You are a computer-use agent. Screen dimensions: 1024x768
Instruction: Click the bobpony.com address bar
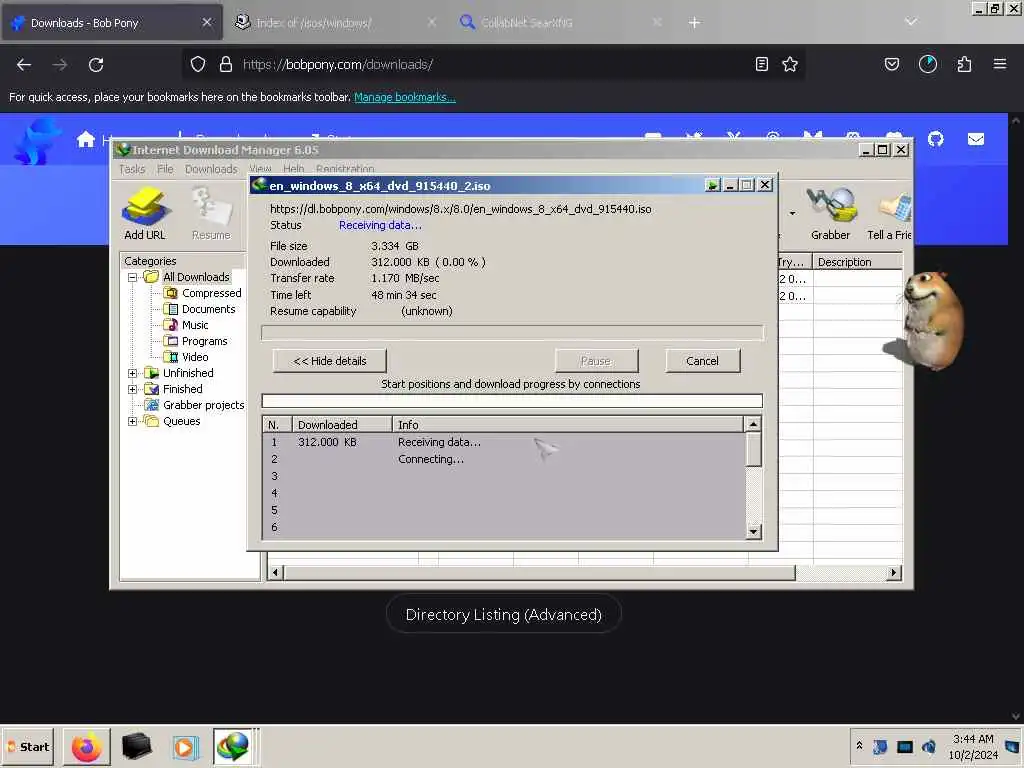pyautogui.click(x=493, y=64)
